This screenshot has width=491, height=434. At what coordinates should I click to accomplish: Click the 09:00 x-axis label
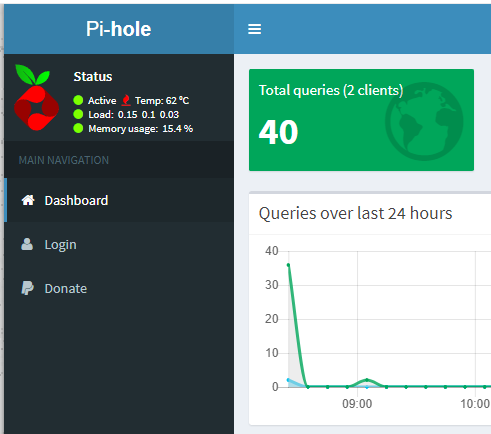point(357,404)
